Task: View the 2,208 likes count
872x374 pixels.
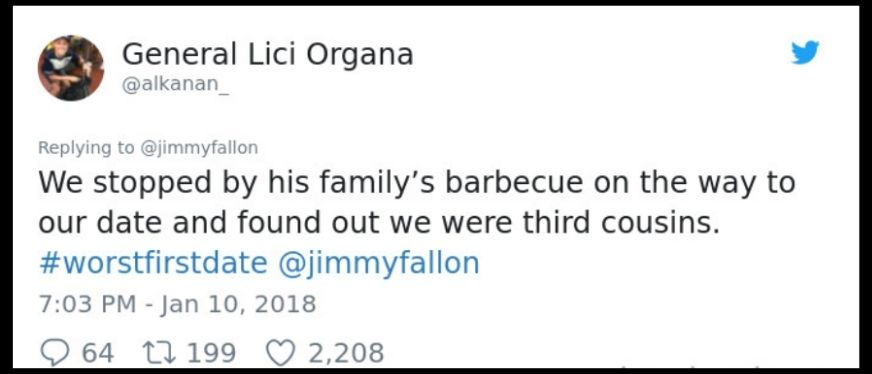Action: pos(345,352)
